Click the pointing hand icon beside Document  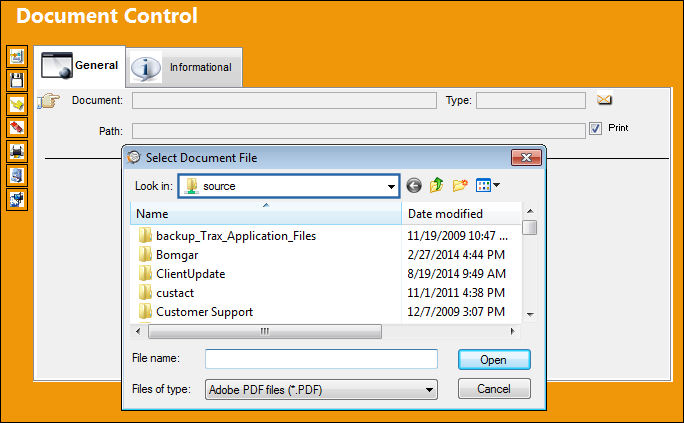point(48,101)
